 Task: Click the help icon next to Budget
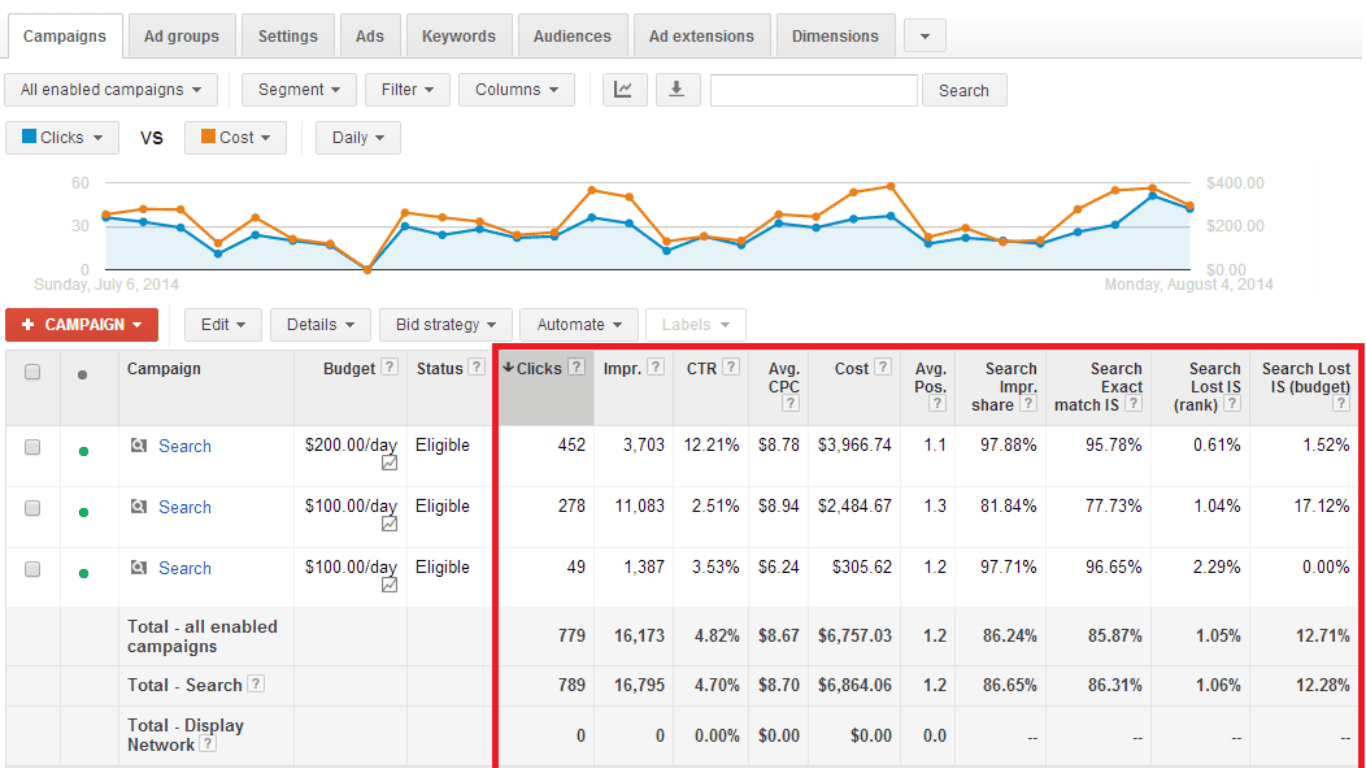[390, 368]
